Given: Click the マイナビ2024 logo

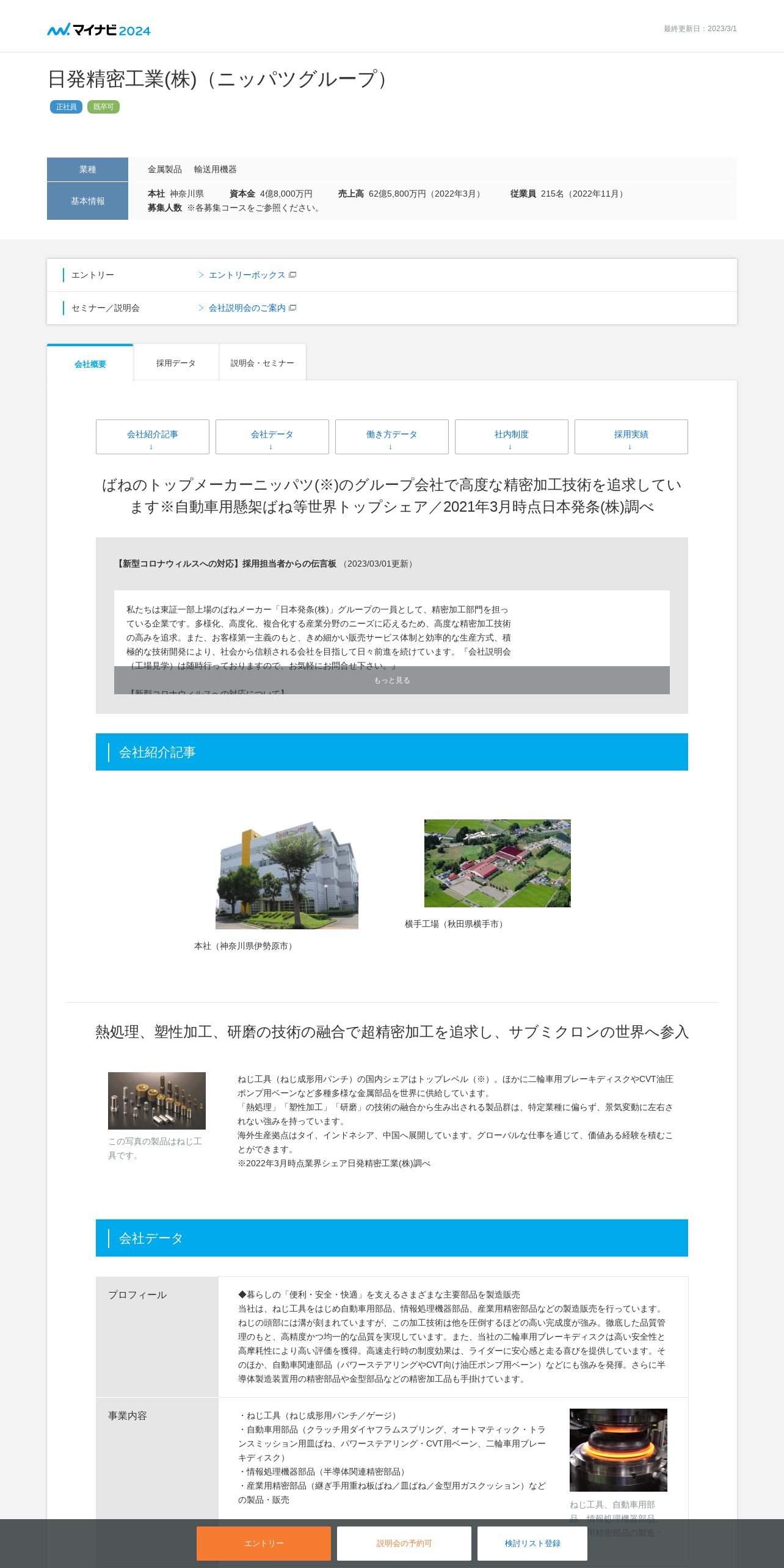Looking at the screenshot, I should tap(99, 29).
